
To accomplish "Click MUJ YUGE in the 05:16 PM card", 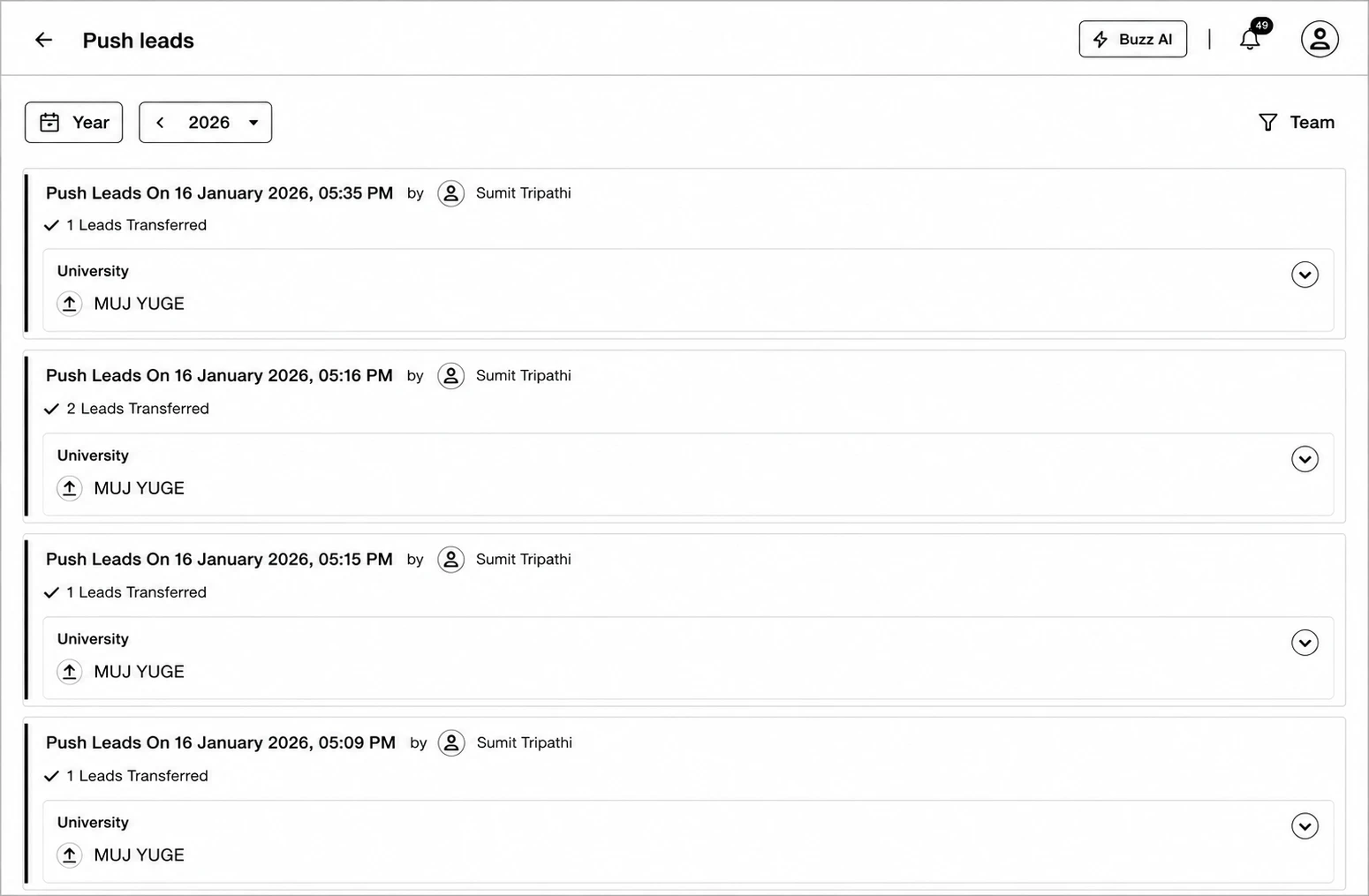I will (x=139, y=488).
